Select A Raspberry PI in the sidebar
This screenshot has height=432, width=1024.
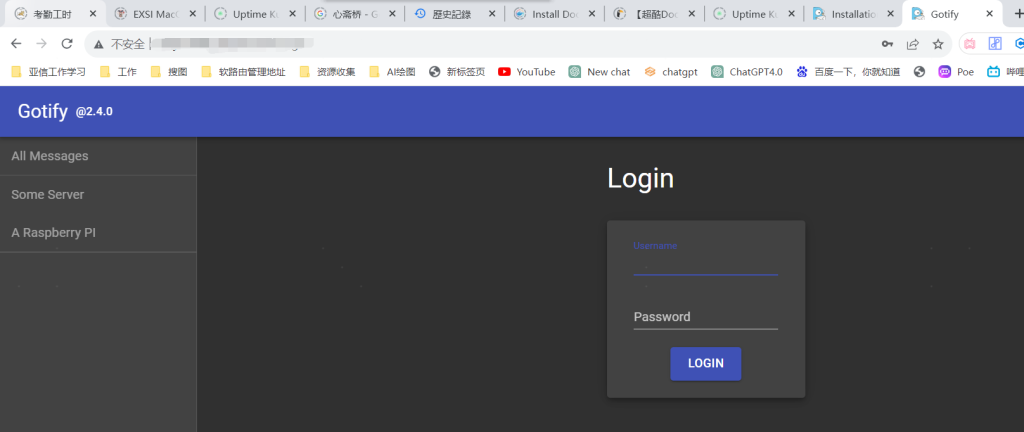[98, 232]
